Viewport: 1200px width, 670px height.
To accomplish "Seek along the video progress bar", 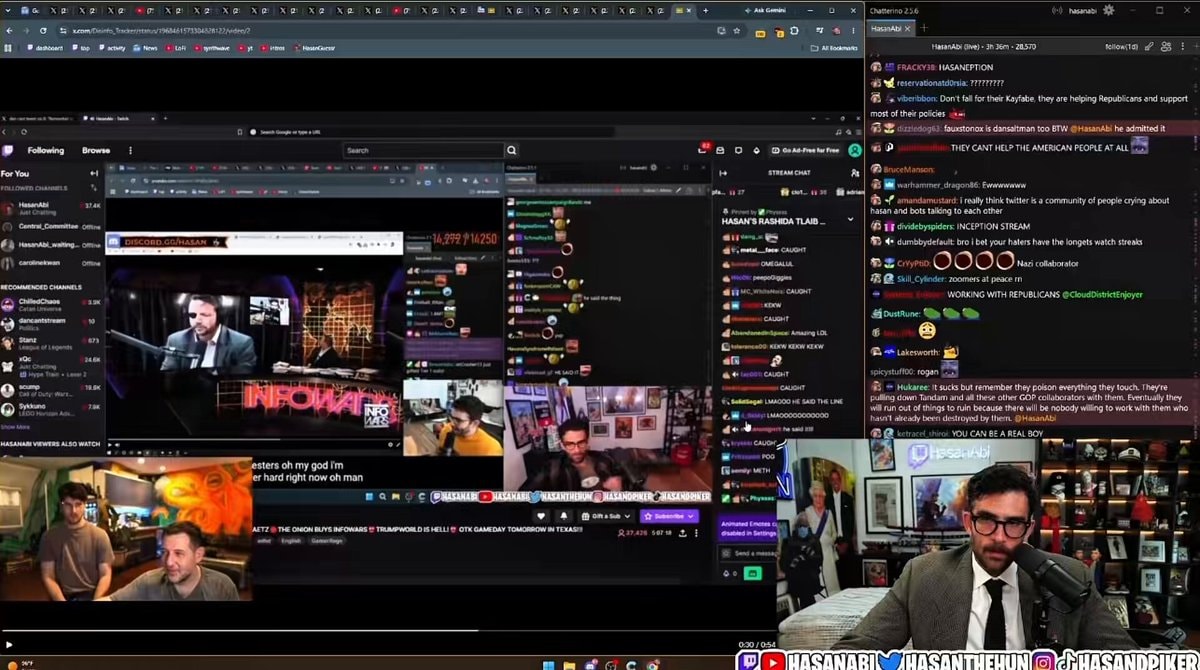I will click(x=390, y=631).
